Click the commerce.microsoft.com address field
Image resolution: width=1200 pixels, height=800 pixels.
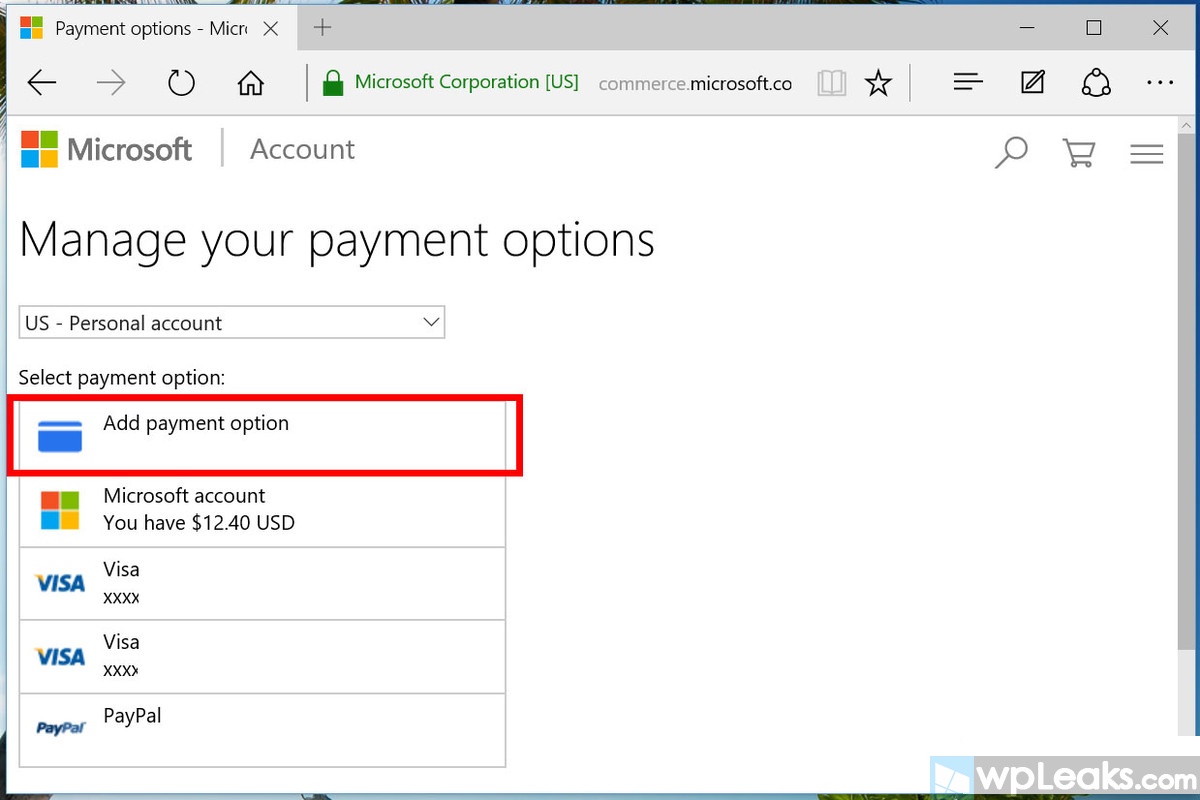pos(695,84)
